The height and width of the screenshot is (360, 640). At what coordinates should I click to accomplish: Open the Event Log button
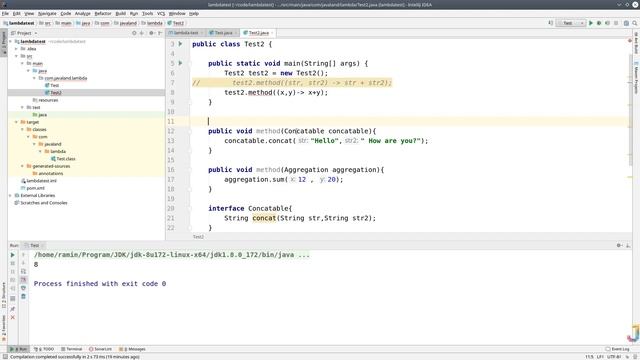tap(618, 349)
